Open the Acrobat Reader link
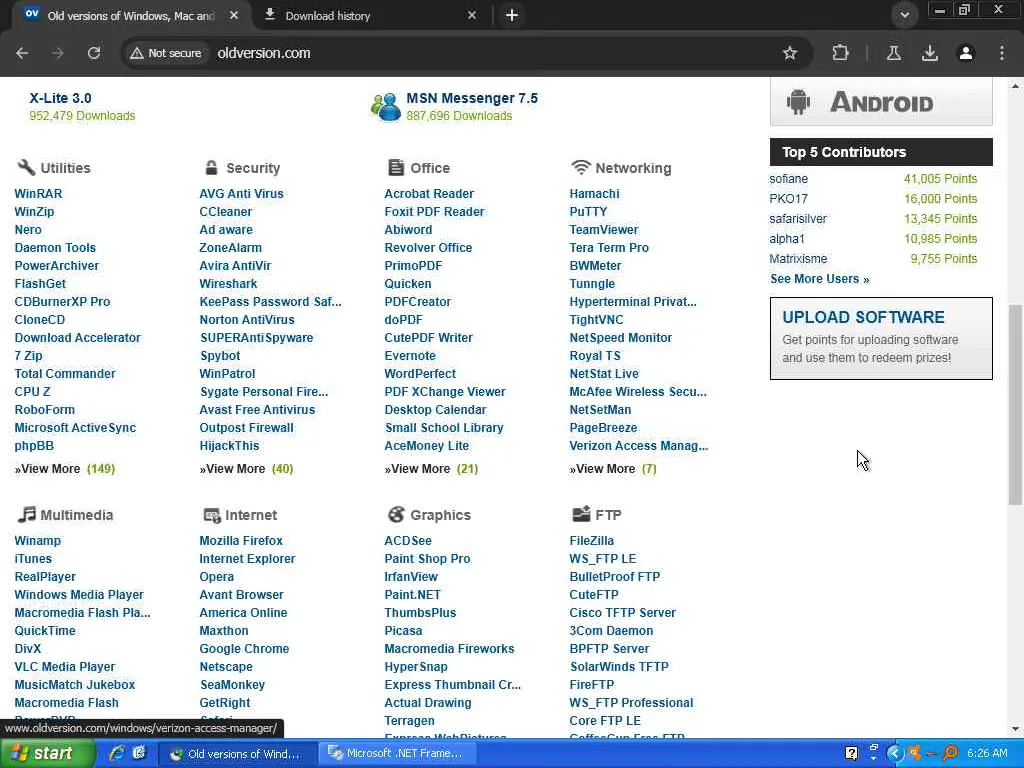The image size is (1024, 768). 429,193
